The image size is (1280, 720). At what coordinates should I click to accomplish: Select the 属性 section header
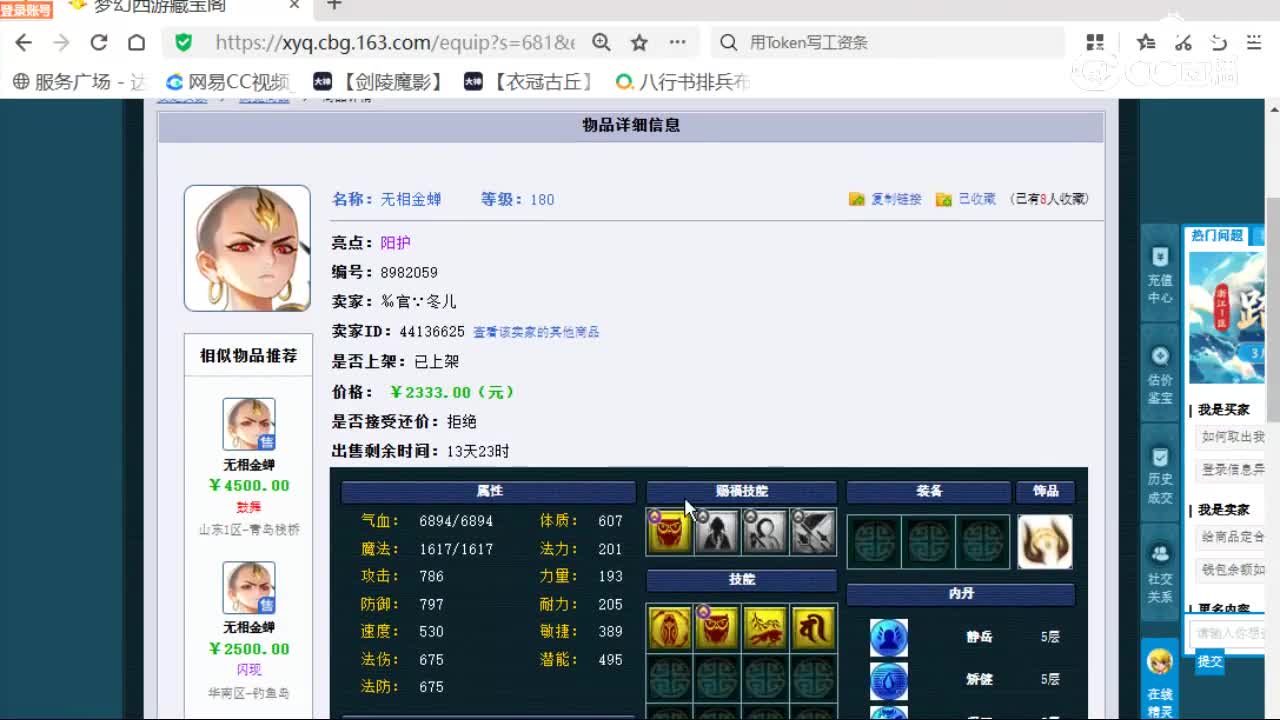[489, 492]
